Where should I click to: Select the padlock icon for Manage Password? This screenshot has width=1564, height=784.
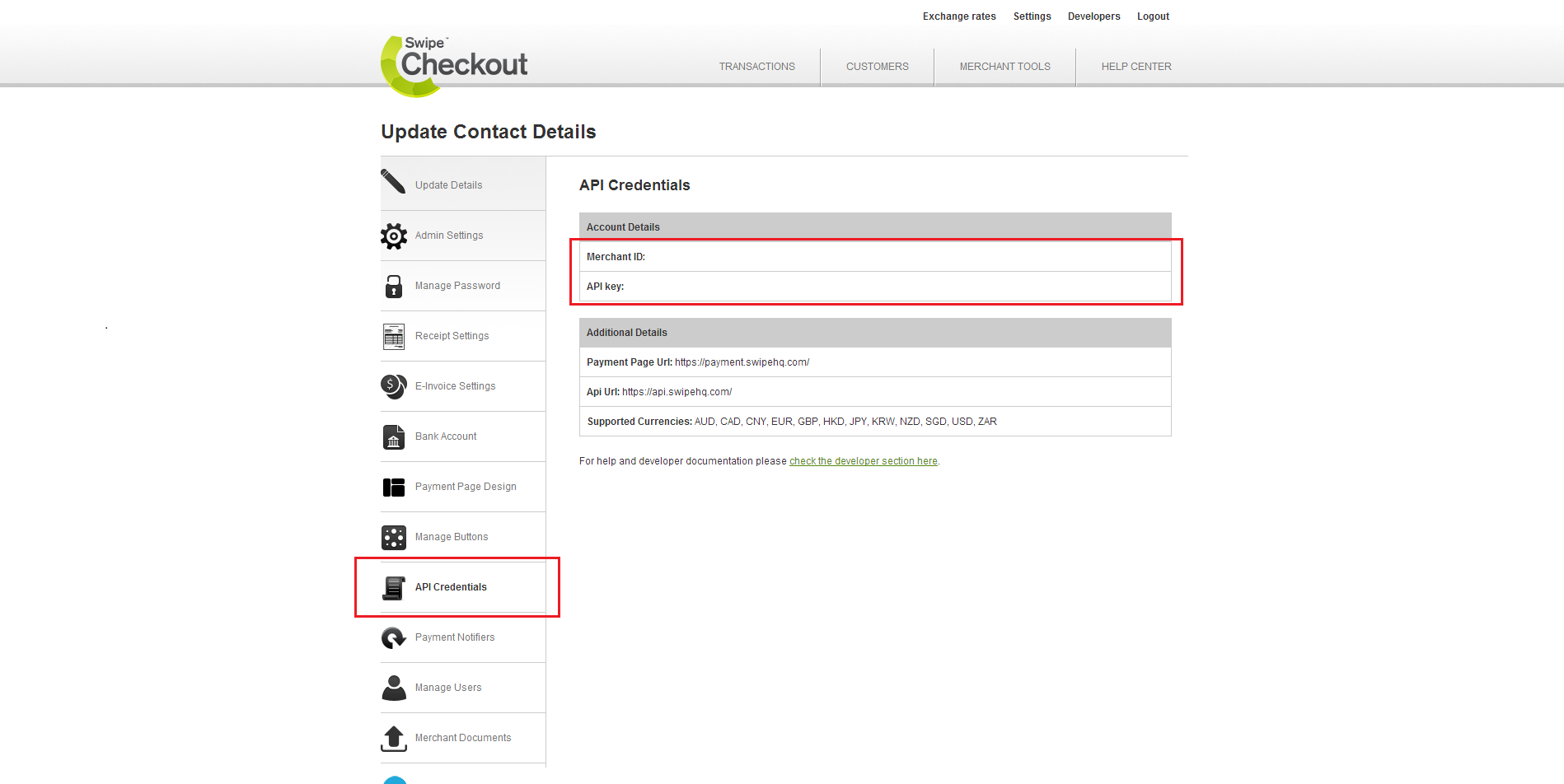coord(394,287)
